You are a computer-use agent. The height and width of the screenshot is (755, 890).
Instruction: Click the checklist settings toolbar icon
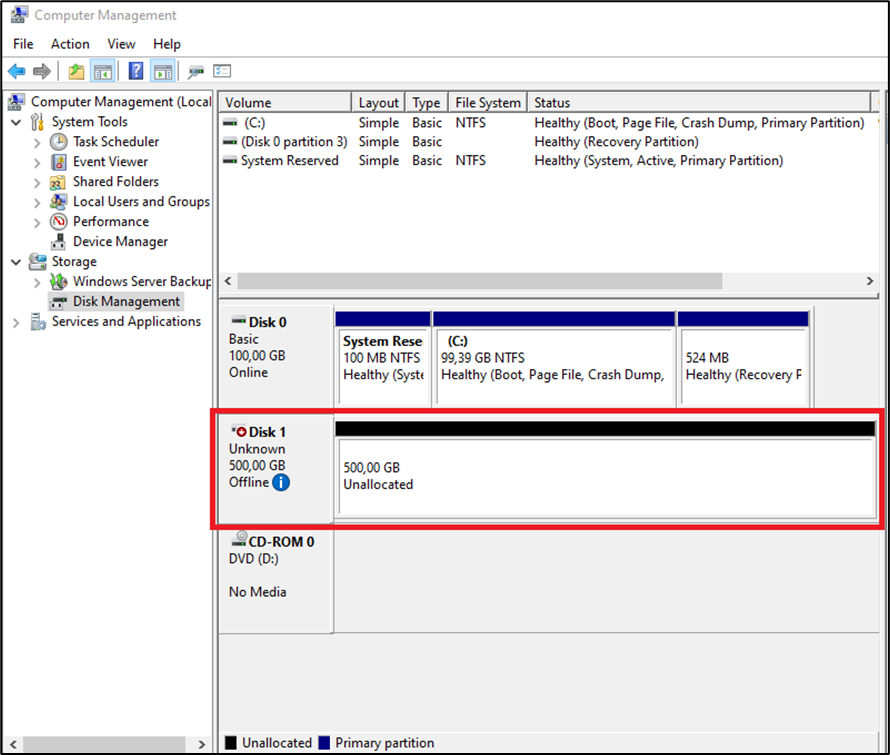pyautogui.click(x=222, y=71)
